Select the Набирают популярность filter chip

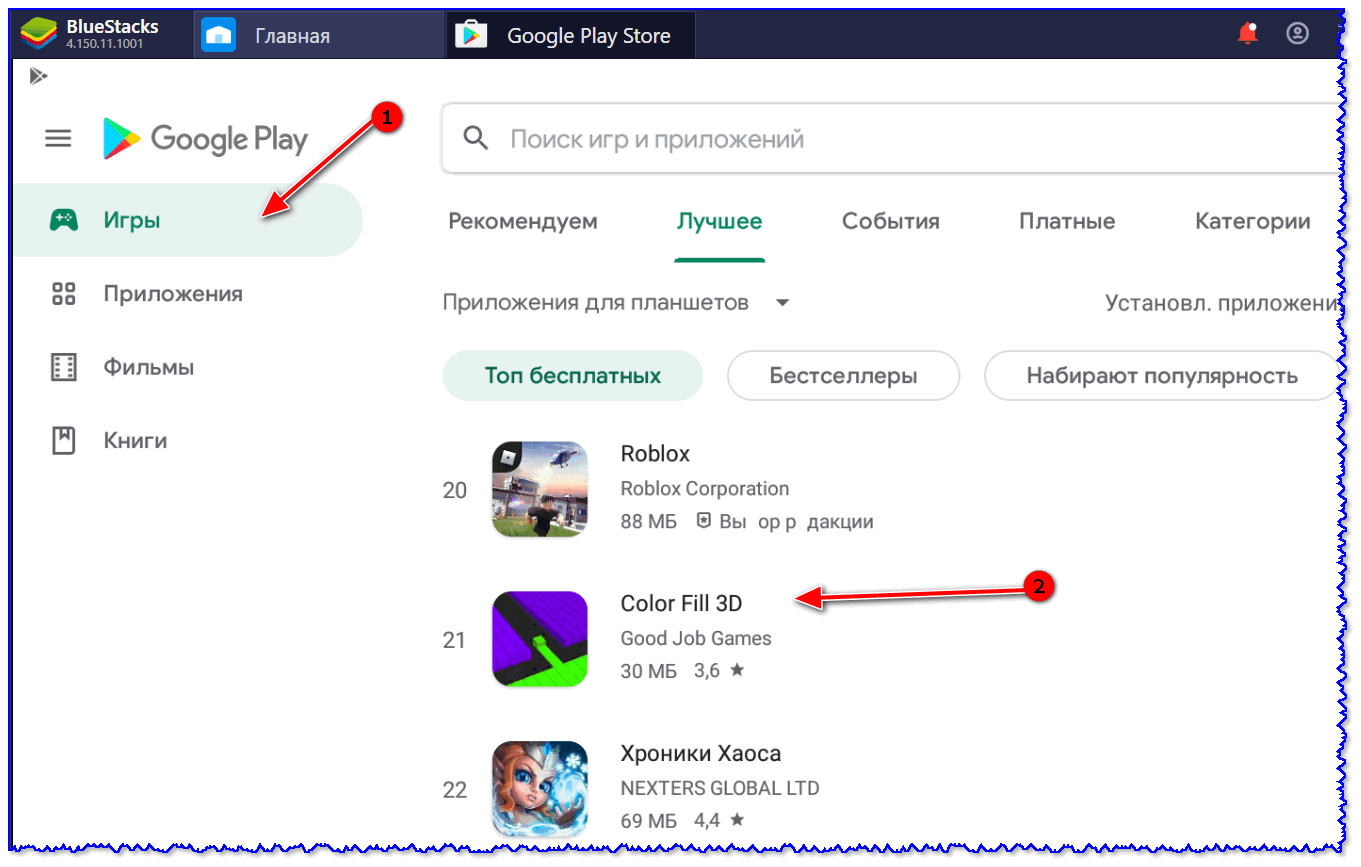[1161, 376]
